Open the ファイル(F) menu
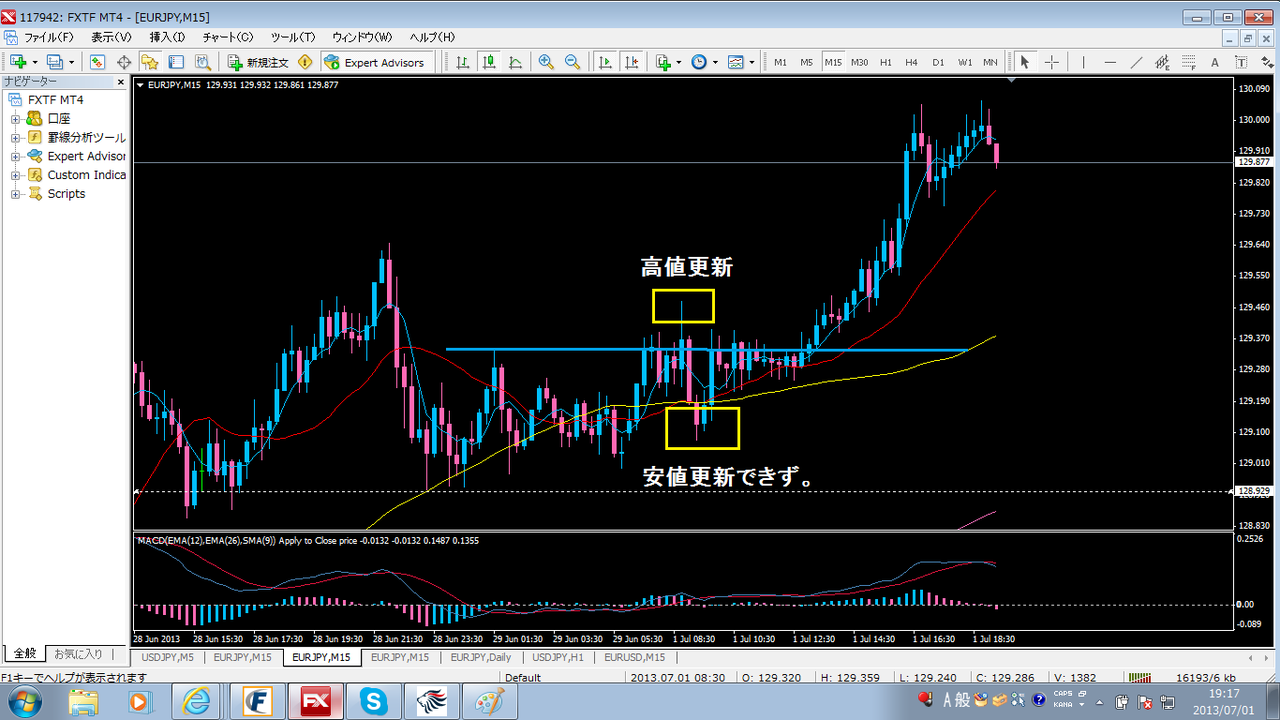 pos(49,37)
